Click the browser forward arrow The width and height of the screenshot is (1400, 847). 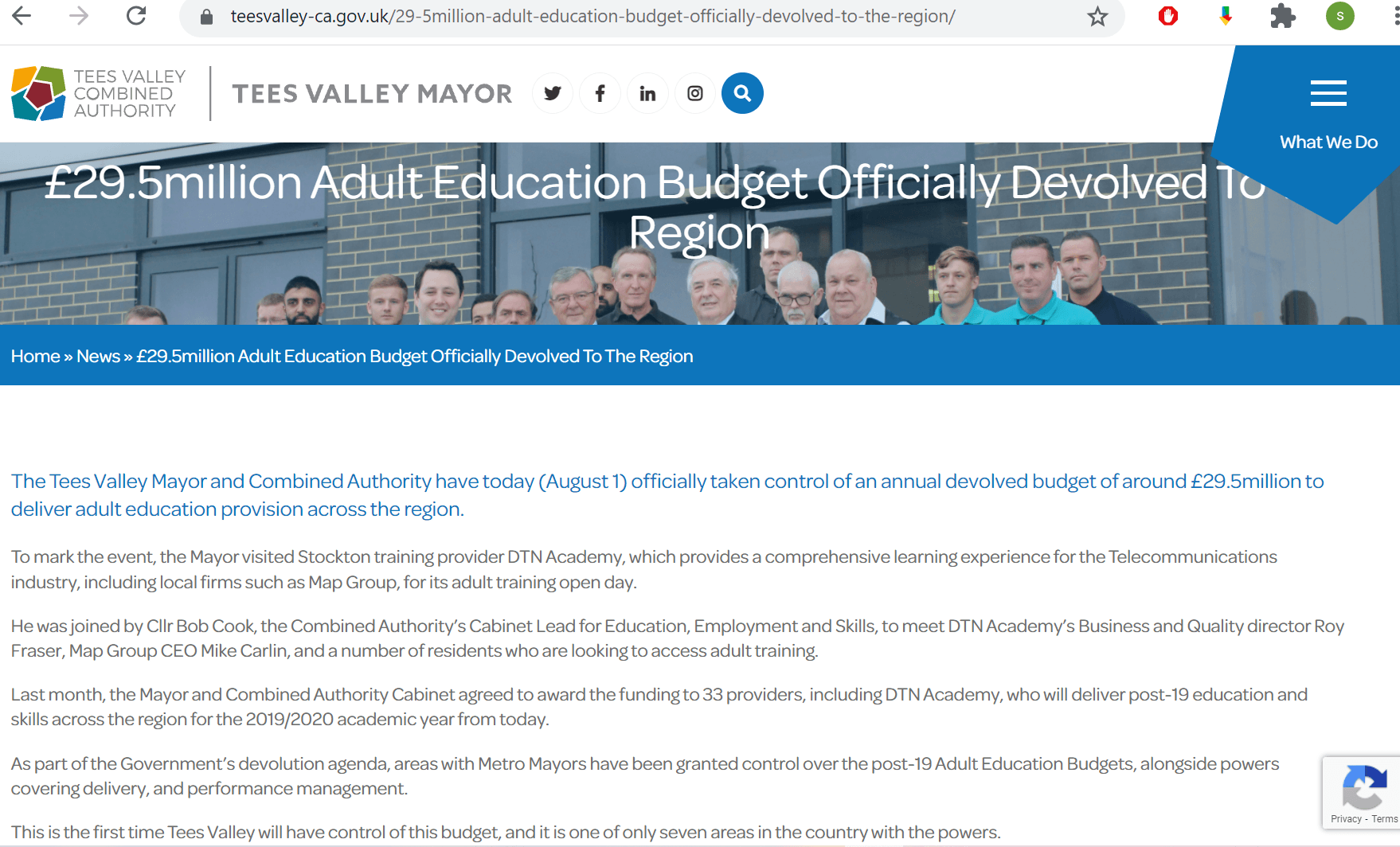79,15
